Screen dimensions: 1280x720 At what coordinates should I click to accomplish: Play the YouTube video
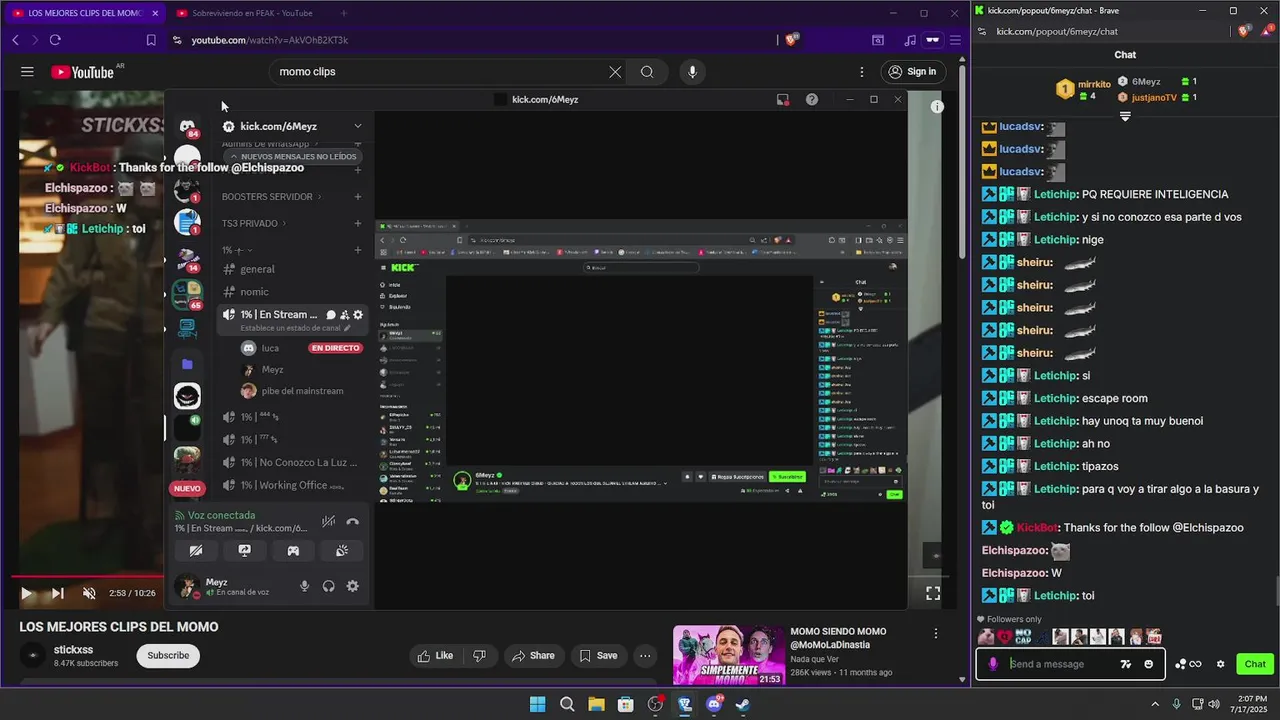(x=27, y=593)
